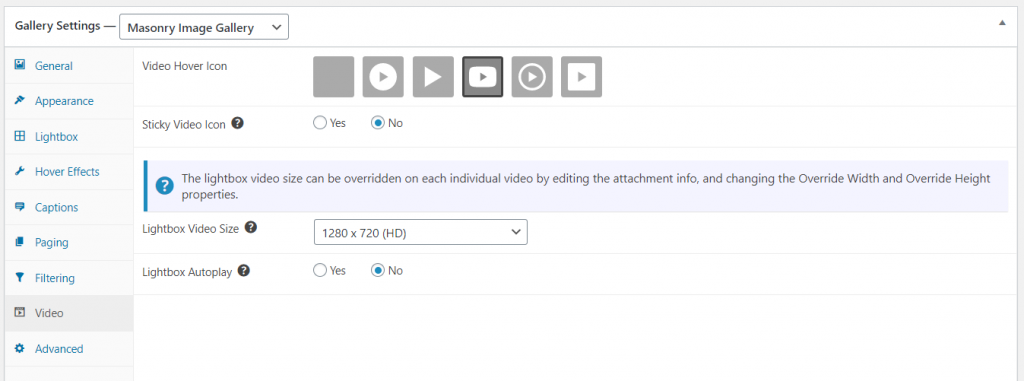Open the Lightbox Video Size dropdown
Screen dimensions: 1024x381
click(421, 232)
